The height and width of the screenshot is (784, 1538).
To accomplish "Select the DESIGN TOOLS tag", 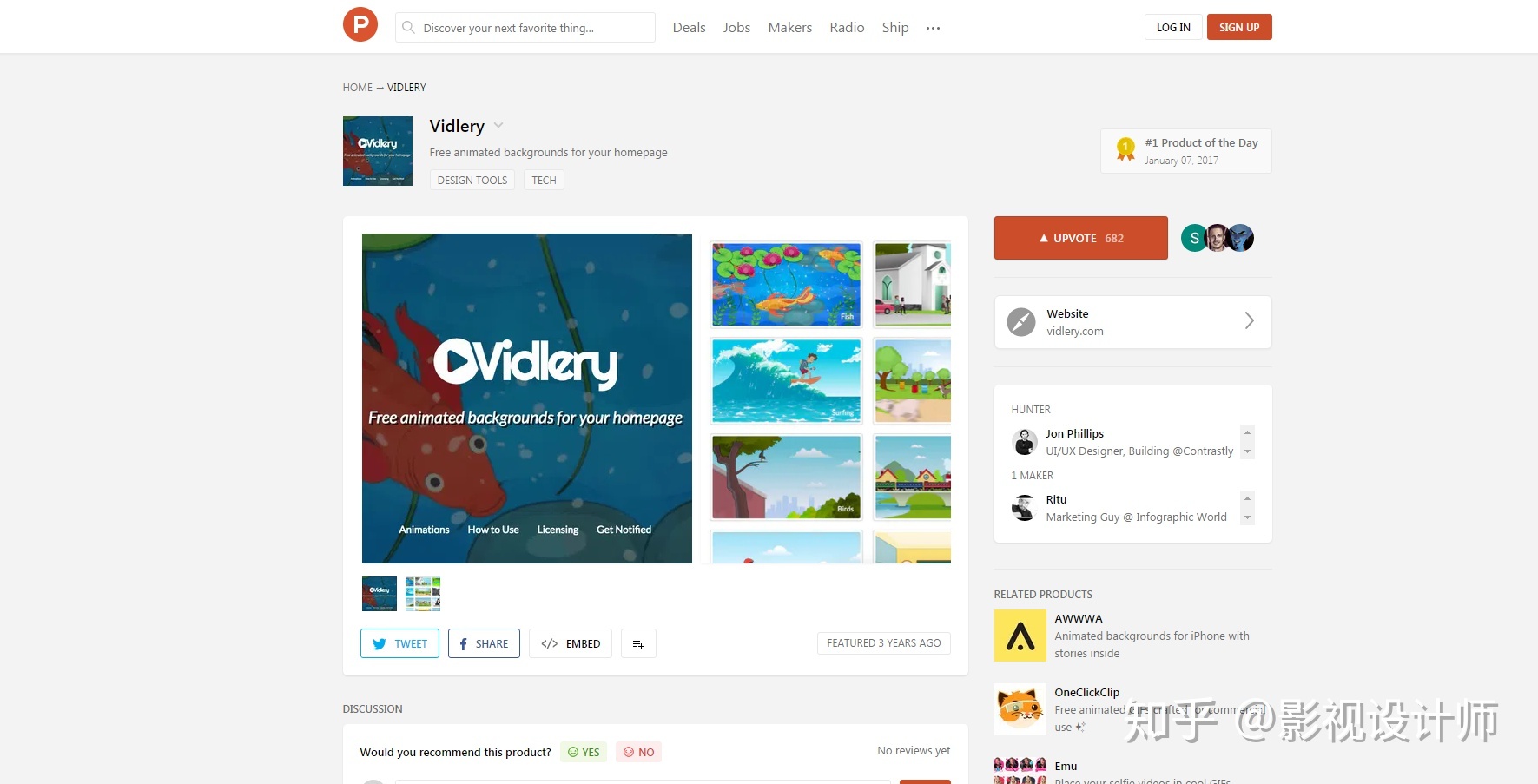I will click(x=472, y=180).
